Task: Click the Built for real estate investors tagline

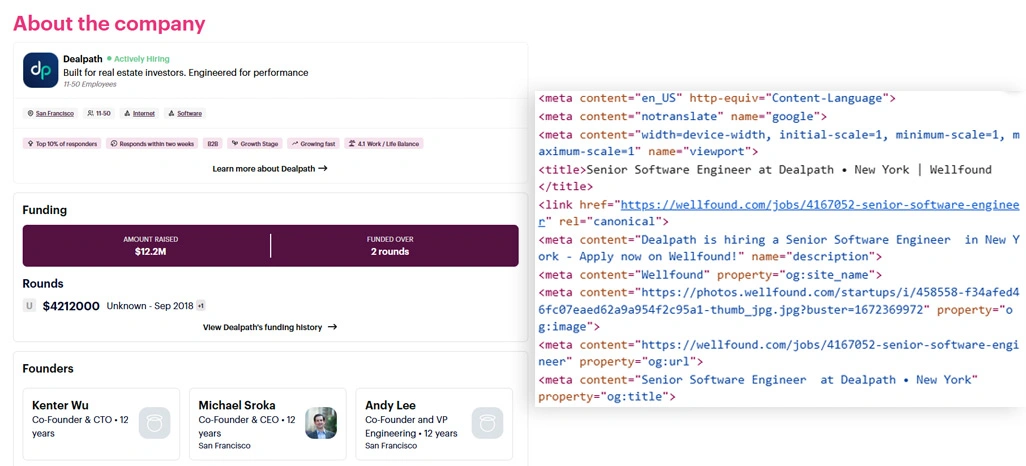Action: [186, 73]
